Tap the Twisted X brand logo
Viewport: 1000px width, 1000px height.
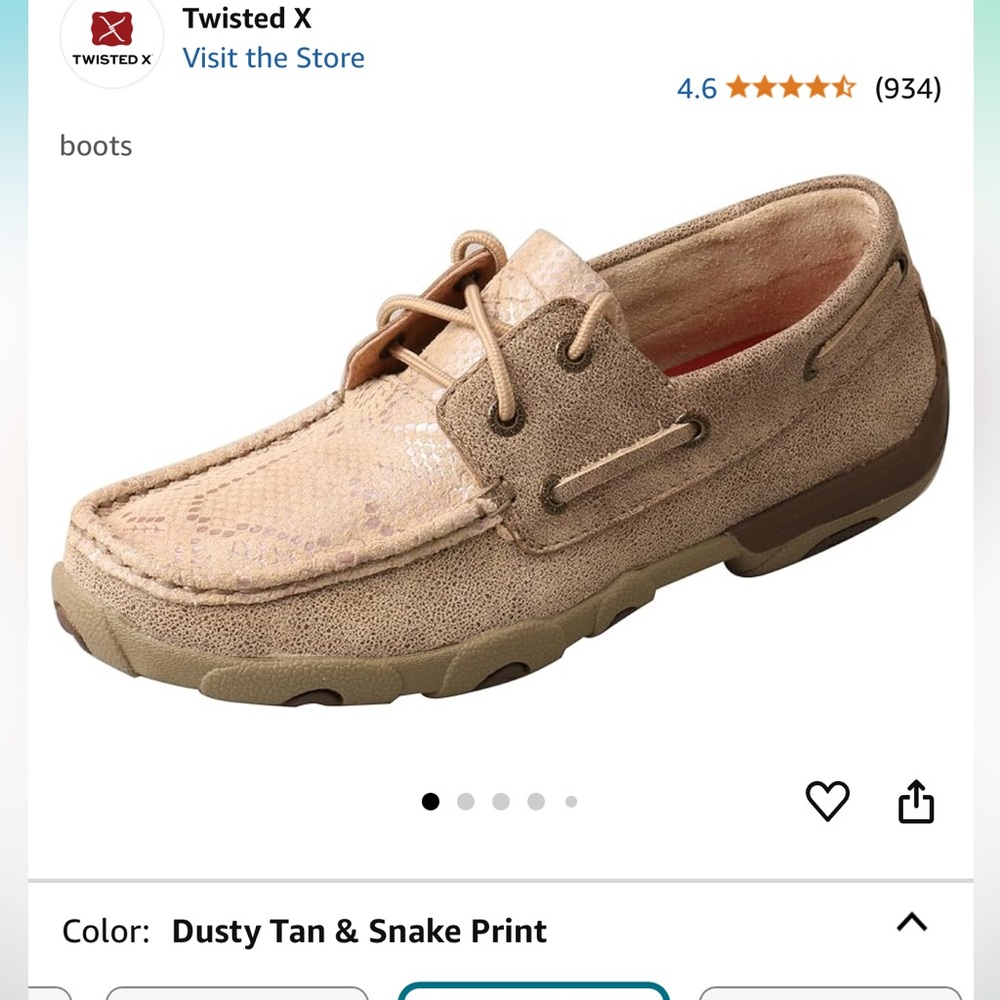point(112,40)
